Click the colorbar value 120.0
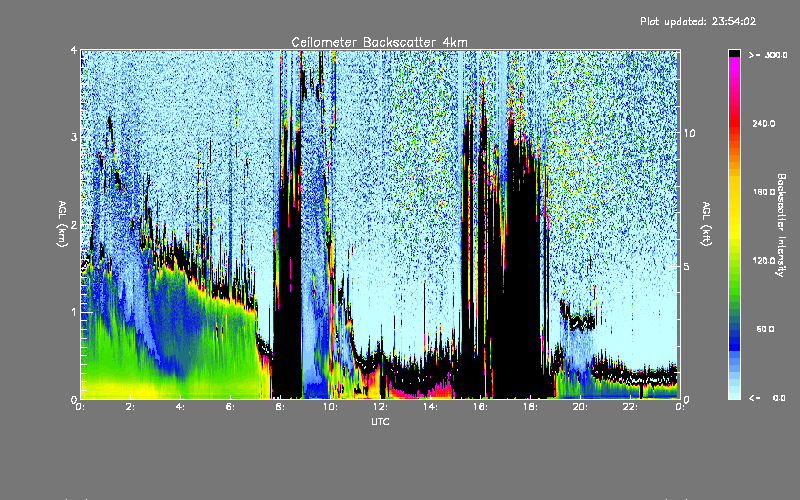Screen dimensions: 800x500 coord(764,261)
